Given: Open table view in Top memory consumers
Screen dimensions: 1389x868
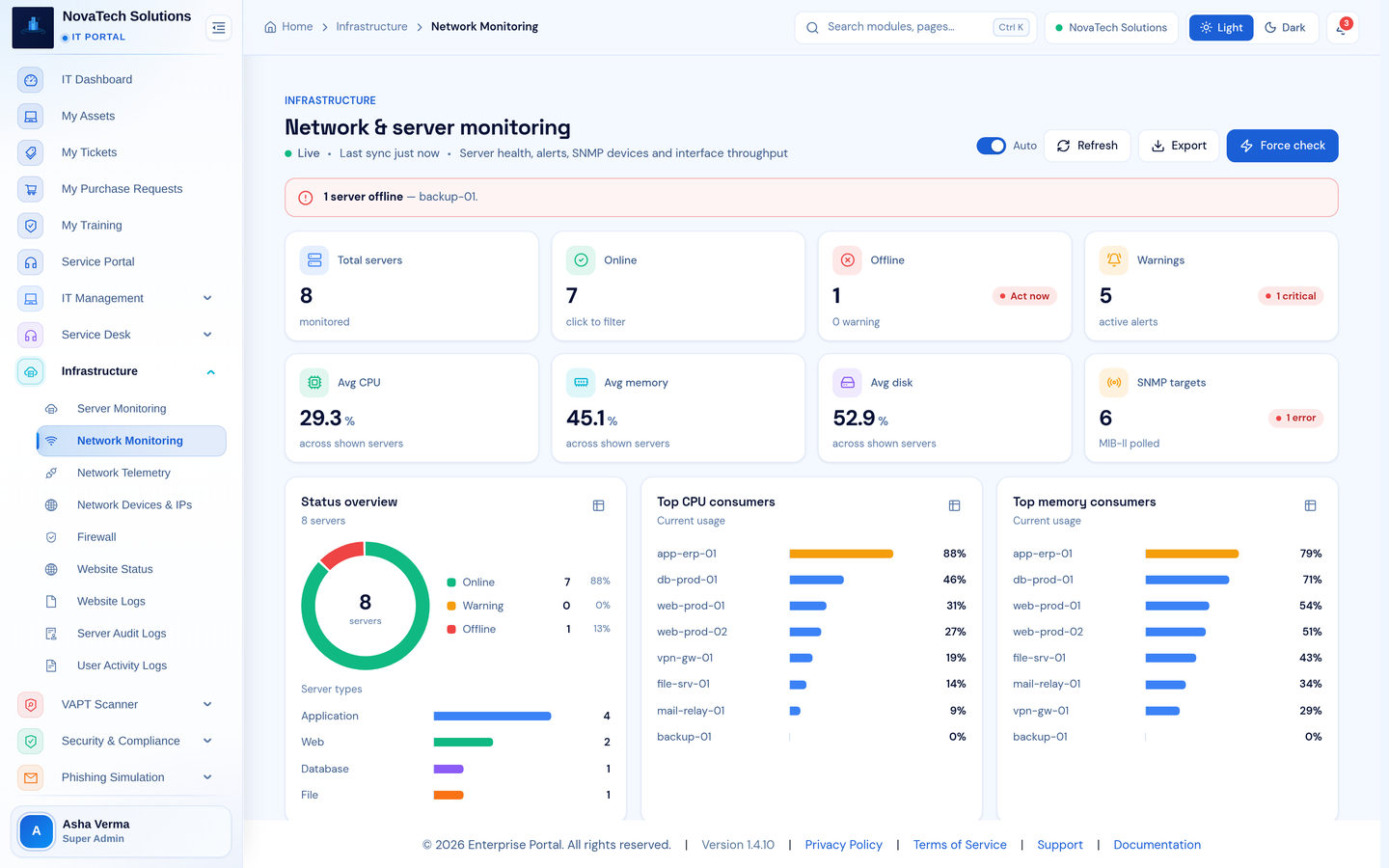Looking at the screenshot, I should click(1310, 505).
